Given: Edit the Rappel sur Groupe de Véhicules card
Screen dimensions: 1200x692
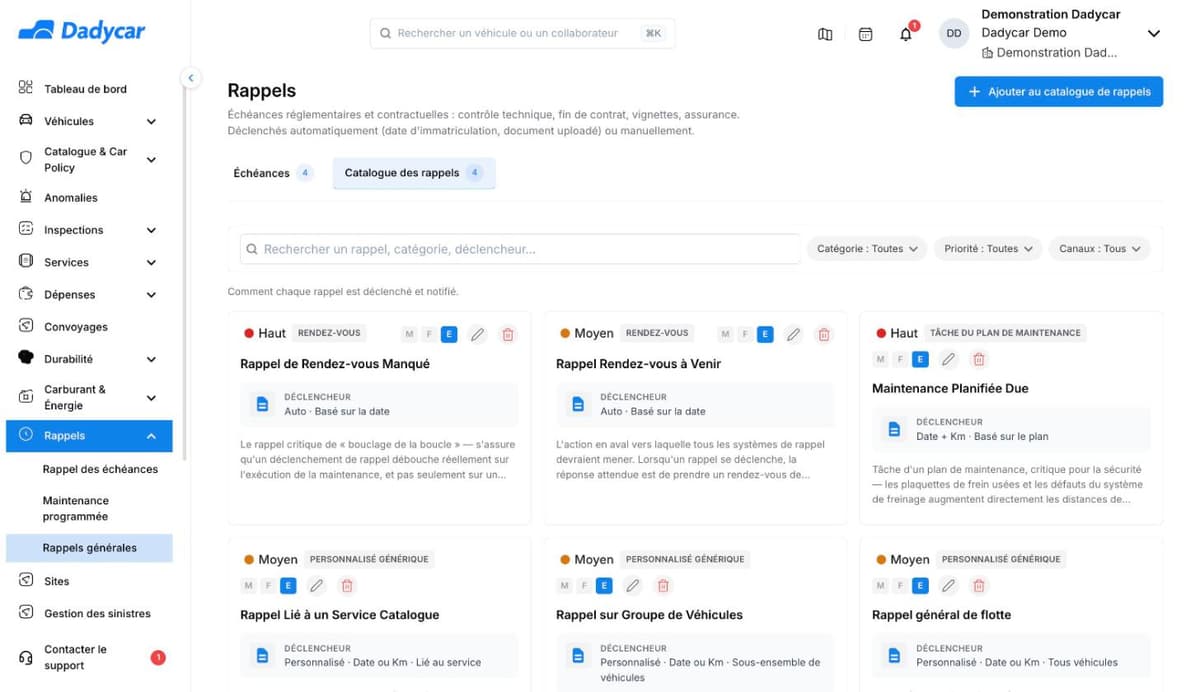Looking at the screenshot, I should click(633, 585).
